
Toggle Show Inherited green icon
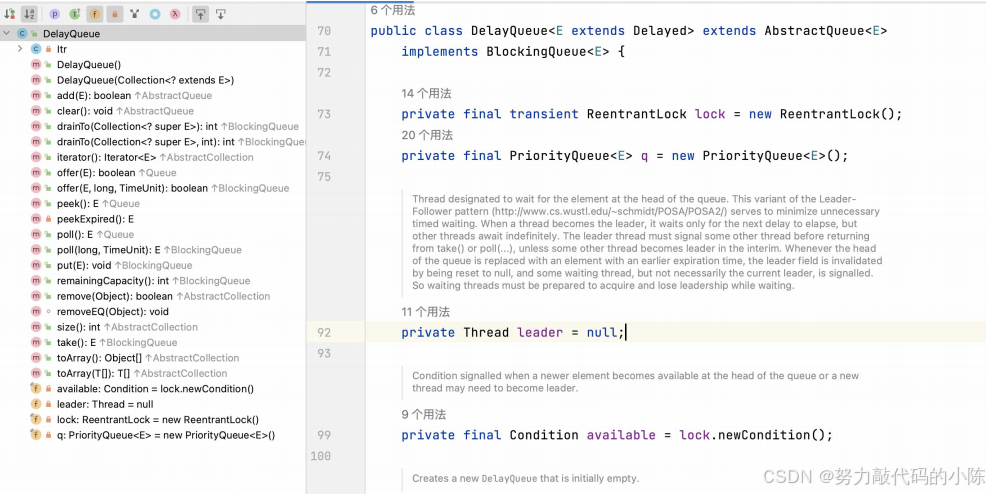(x=74, y=13)
